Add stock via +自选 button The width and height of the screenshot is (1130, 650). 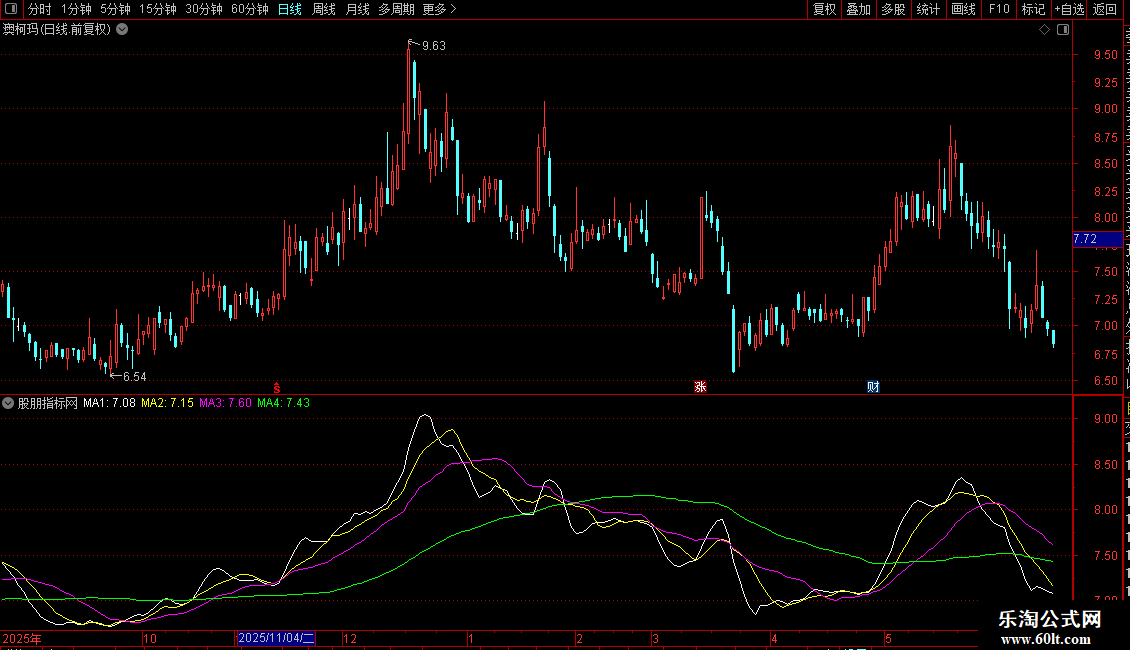(1069, 9)
